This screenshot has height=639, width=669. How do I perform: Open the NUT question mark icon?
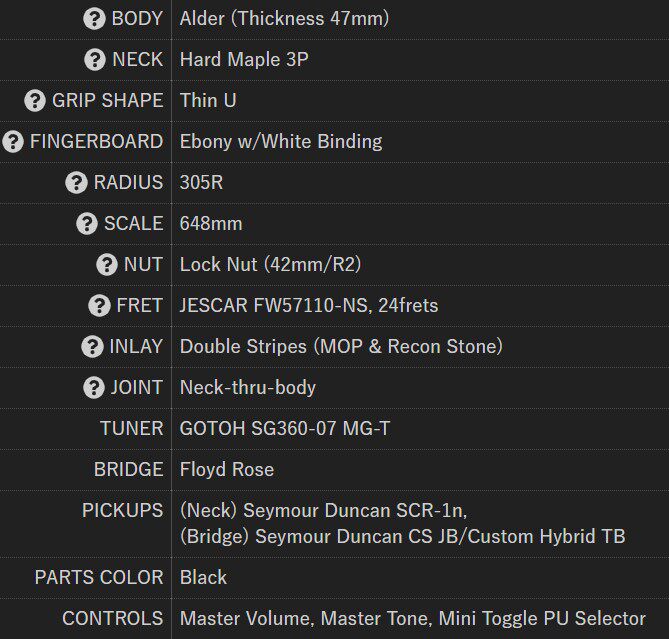pos(107,265)
